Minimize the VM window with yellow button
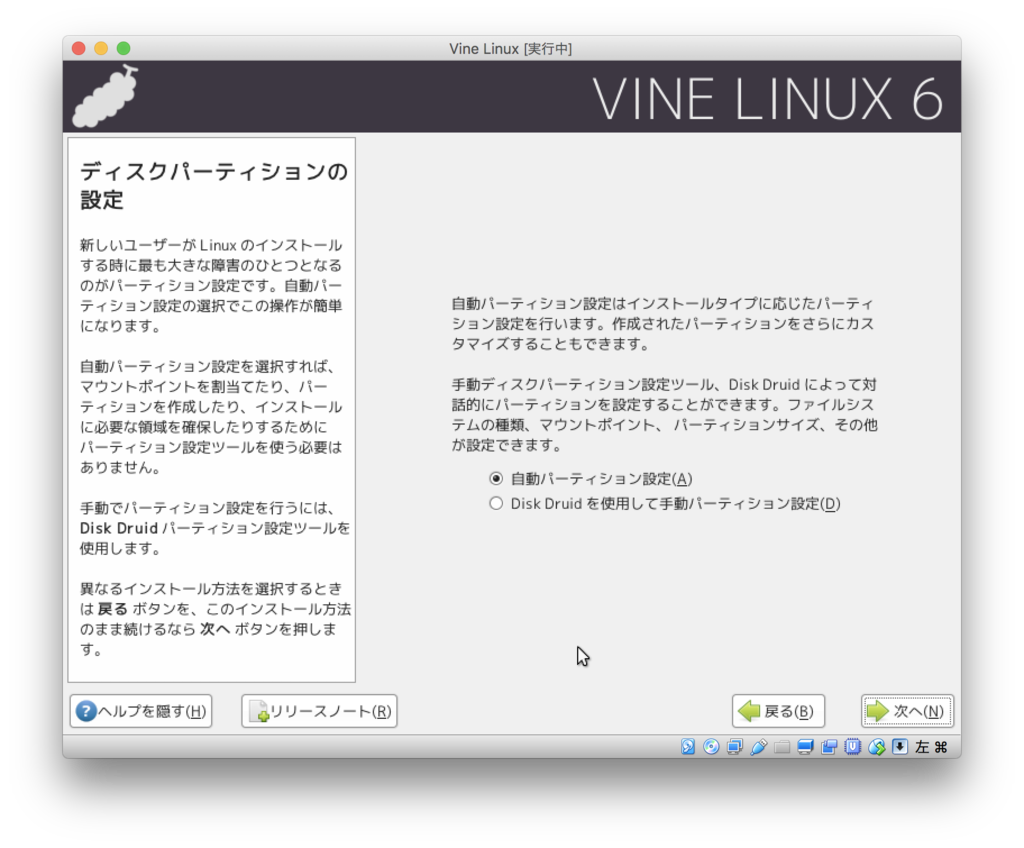 tap(101, 48)
